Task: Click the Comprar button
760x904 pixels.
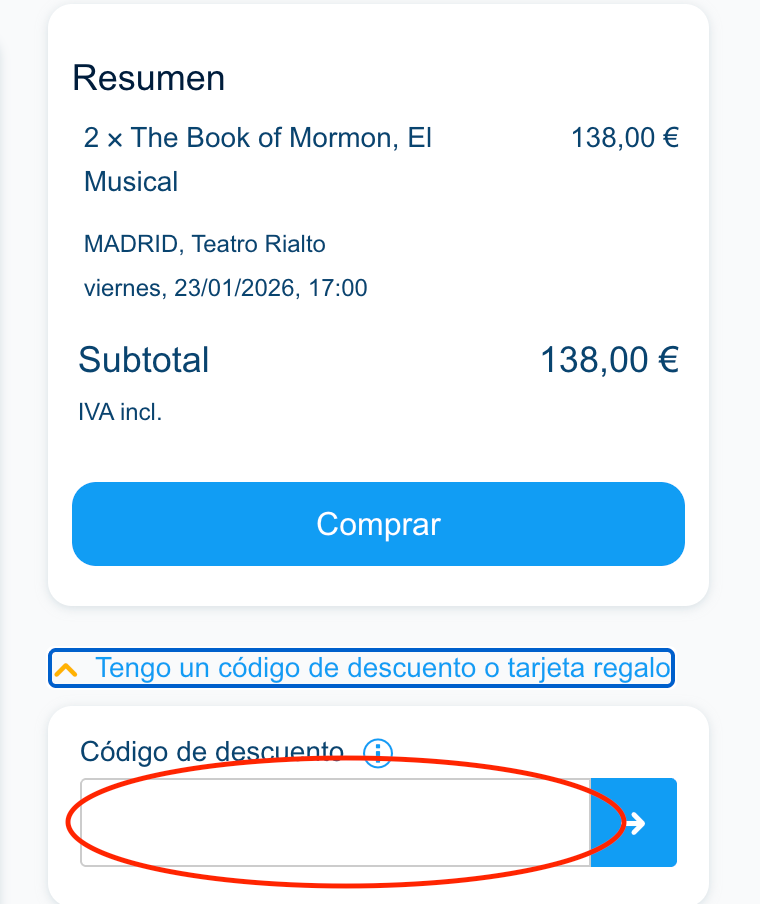Action: click(x=378, y=524)
